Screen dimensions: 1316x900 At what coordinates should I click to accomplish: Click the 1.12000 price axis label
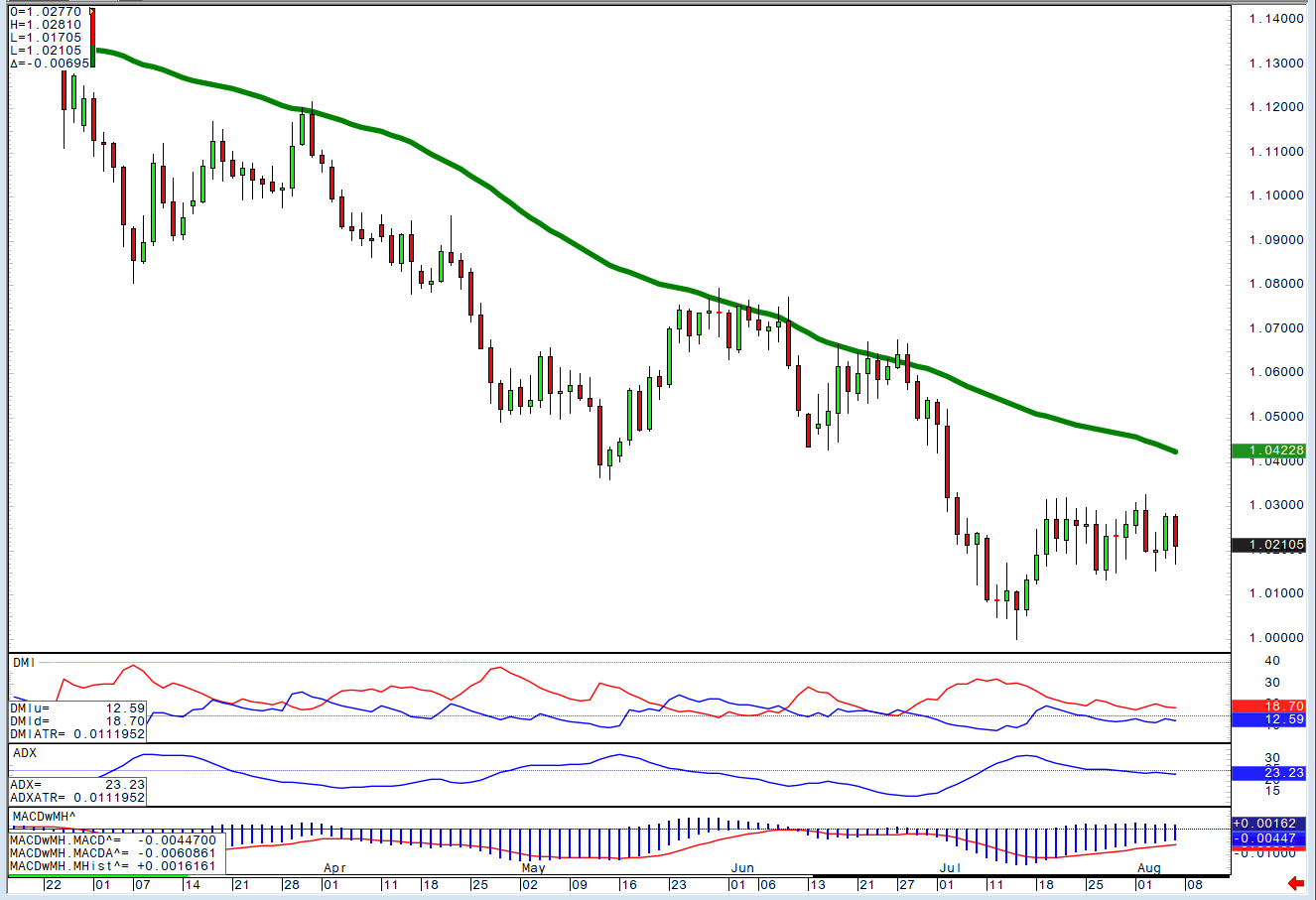[1277, 107]
